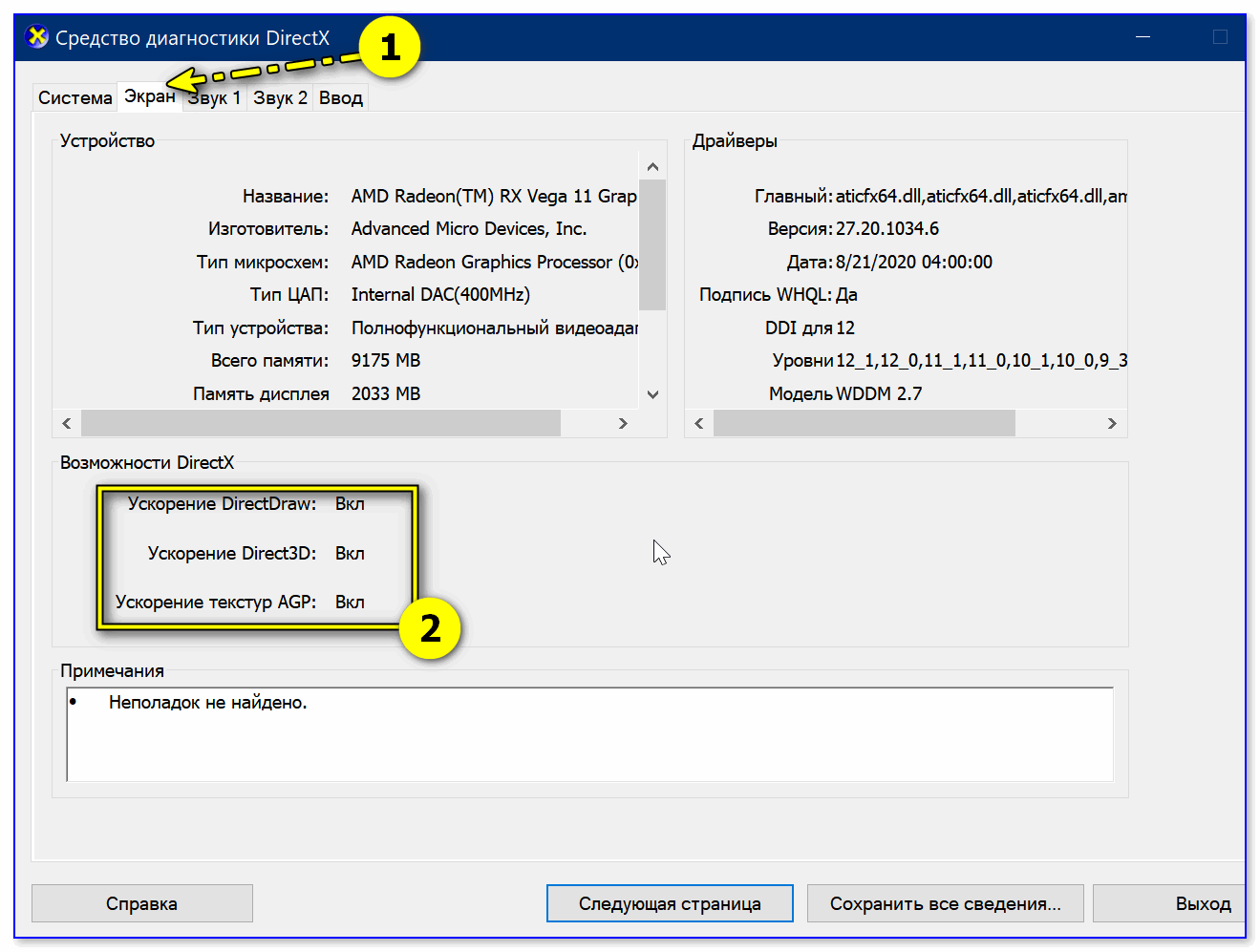Click Ускорение текстур AGP label
Screen dimensions: 1260x952
pyautogui.click(x=216, y=602)
